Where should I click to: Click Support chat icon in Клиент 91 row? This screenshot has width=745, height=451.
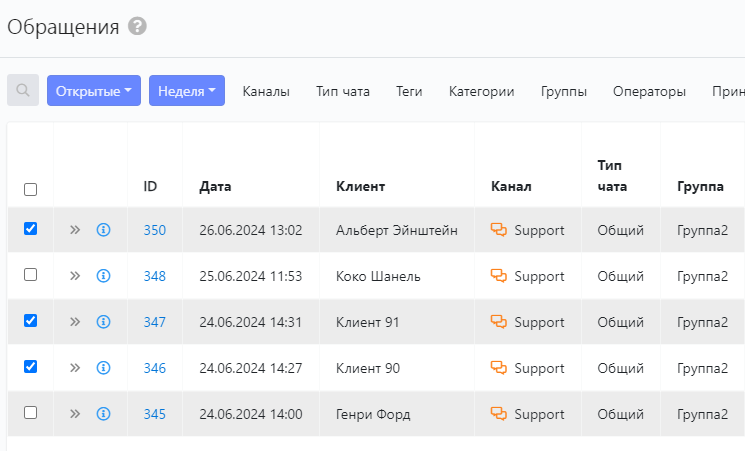[499, 322]
